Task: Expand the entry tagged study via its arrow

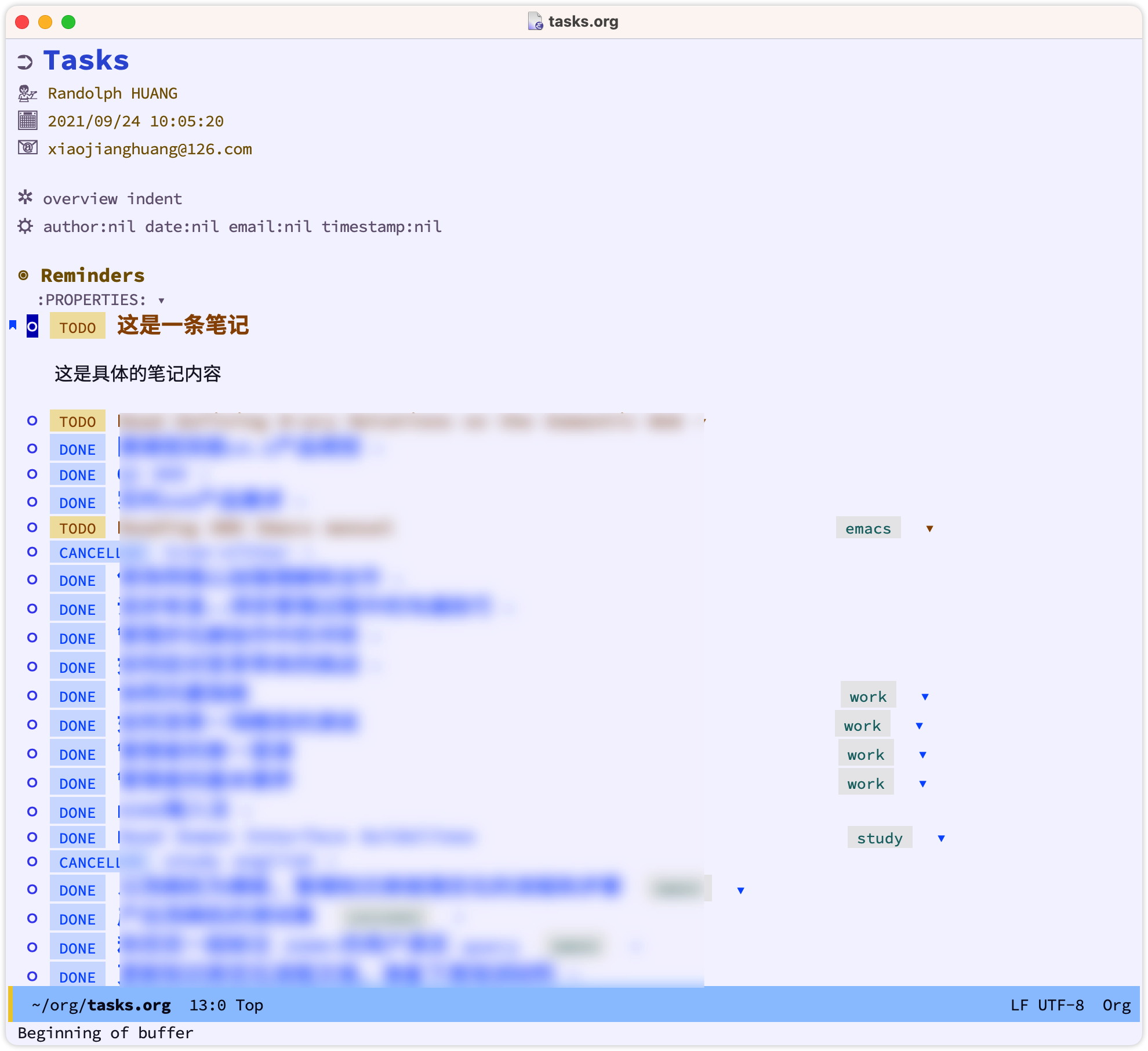Action: [x=941, y=838]
